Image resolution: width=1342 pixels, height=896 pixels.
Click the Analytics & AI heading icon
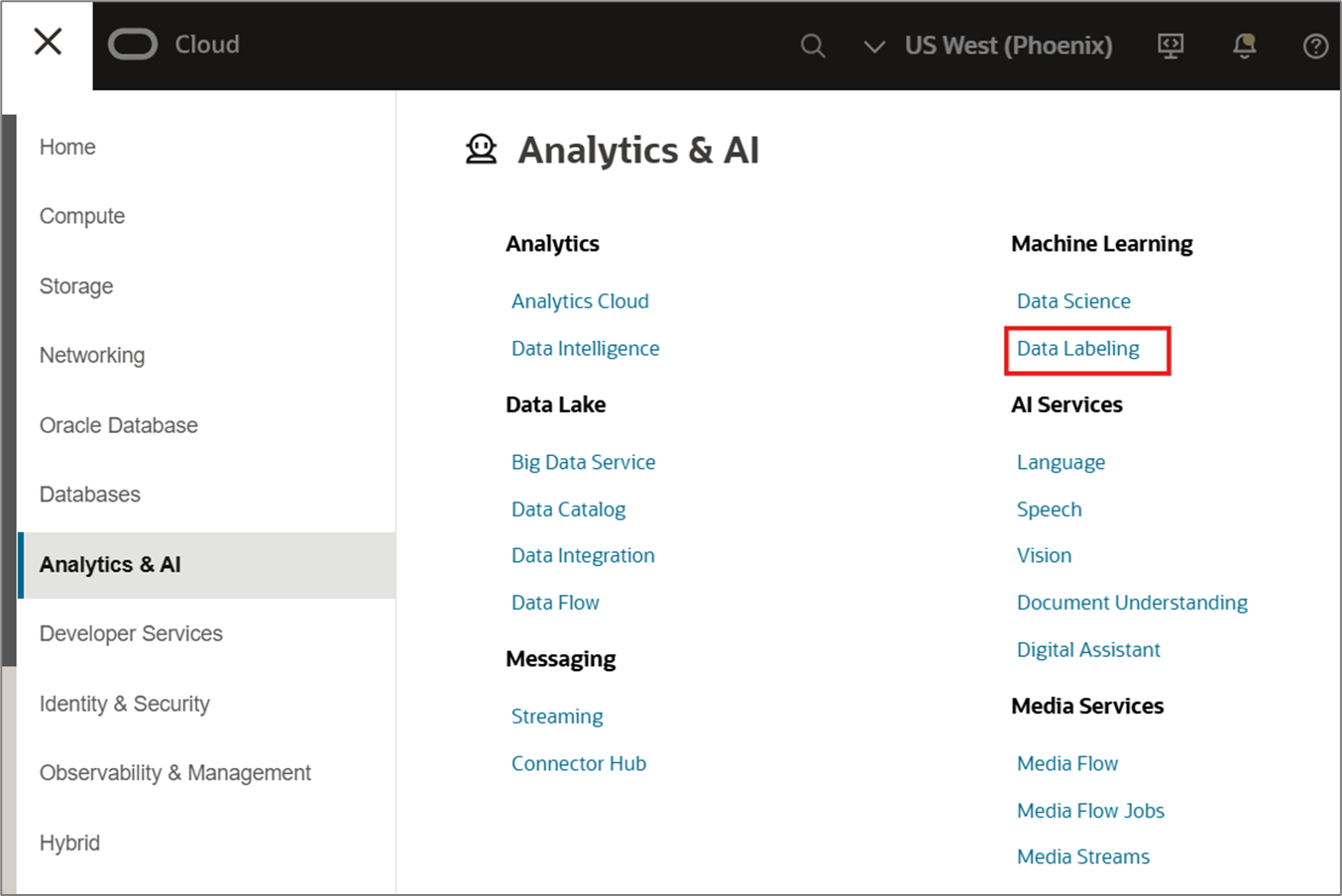click(482, 150)
